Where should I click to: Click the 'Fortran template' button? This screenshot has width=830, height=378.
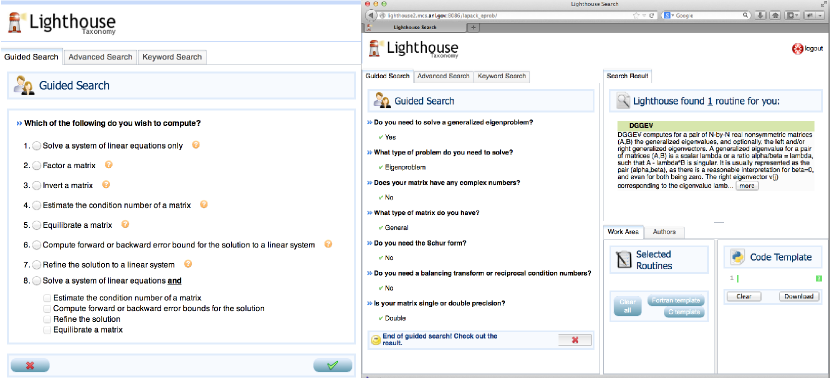pyautogui.click(x=676, y=300)
